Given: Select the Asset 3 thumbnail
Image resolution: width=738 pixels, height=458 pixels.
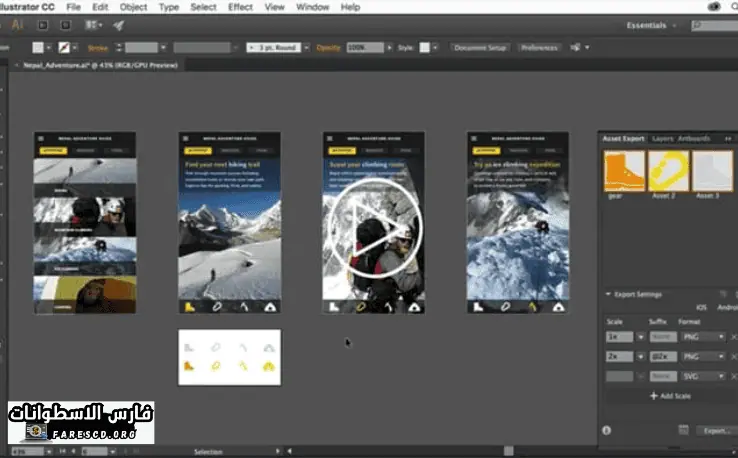Looking at the screenshot, I should tap(711, 170).
